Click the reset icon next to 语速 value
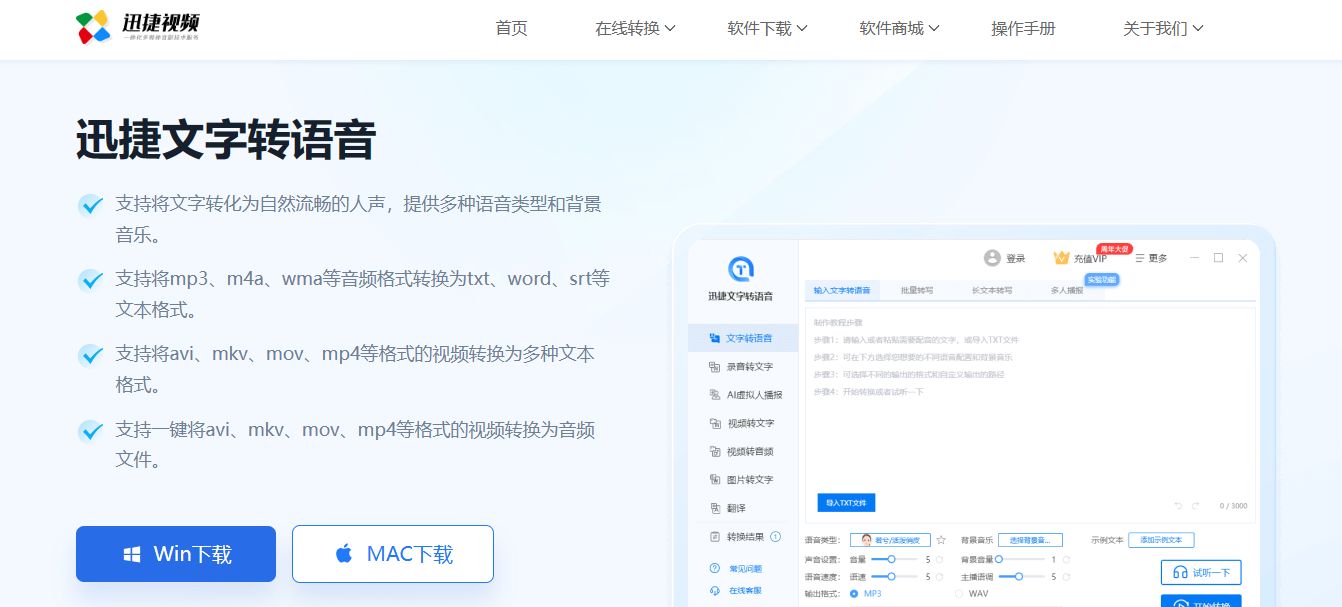This screenshot has height=607, width=1342. pyautogui.click(x=940, y=576)
